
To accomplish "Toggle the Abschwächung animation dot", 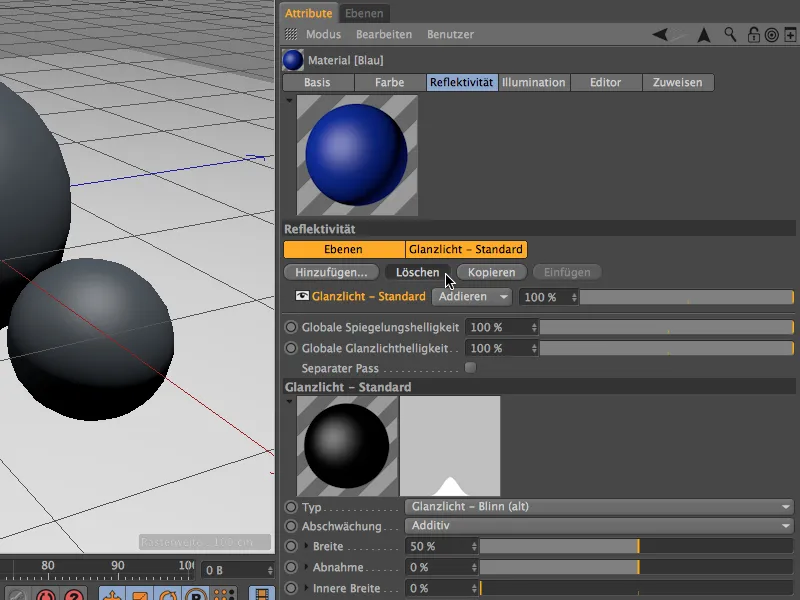I will tap(291, 526).
